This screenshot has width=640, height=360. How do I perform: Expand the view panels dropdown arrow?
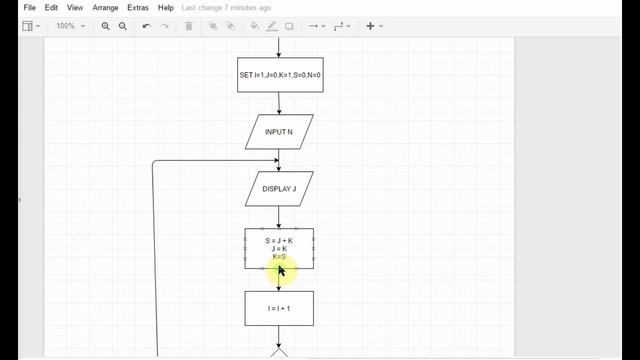pyautogui.click(x=38, y=26)
